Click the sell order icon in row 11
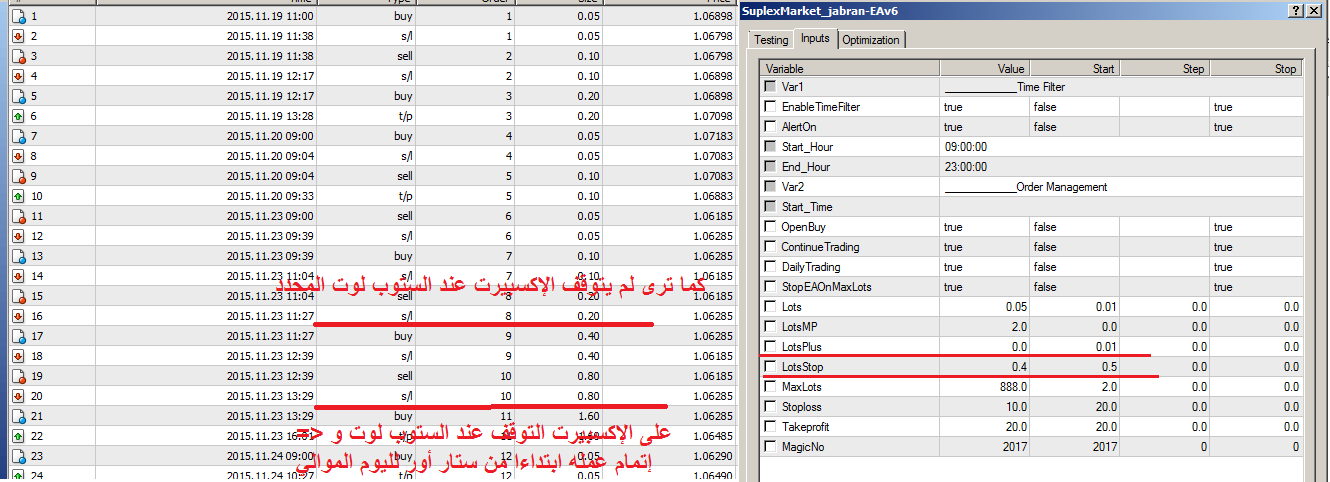 pos(18,216)
